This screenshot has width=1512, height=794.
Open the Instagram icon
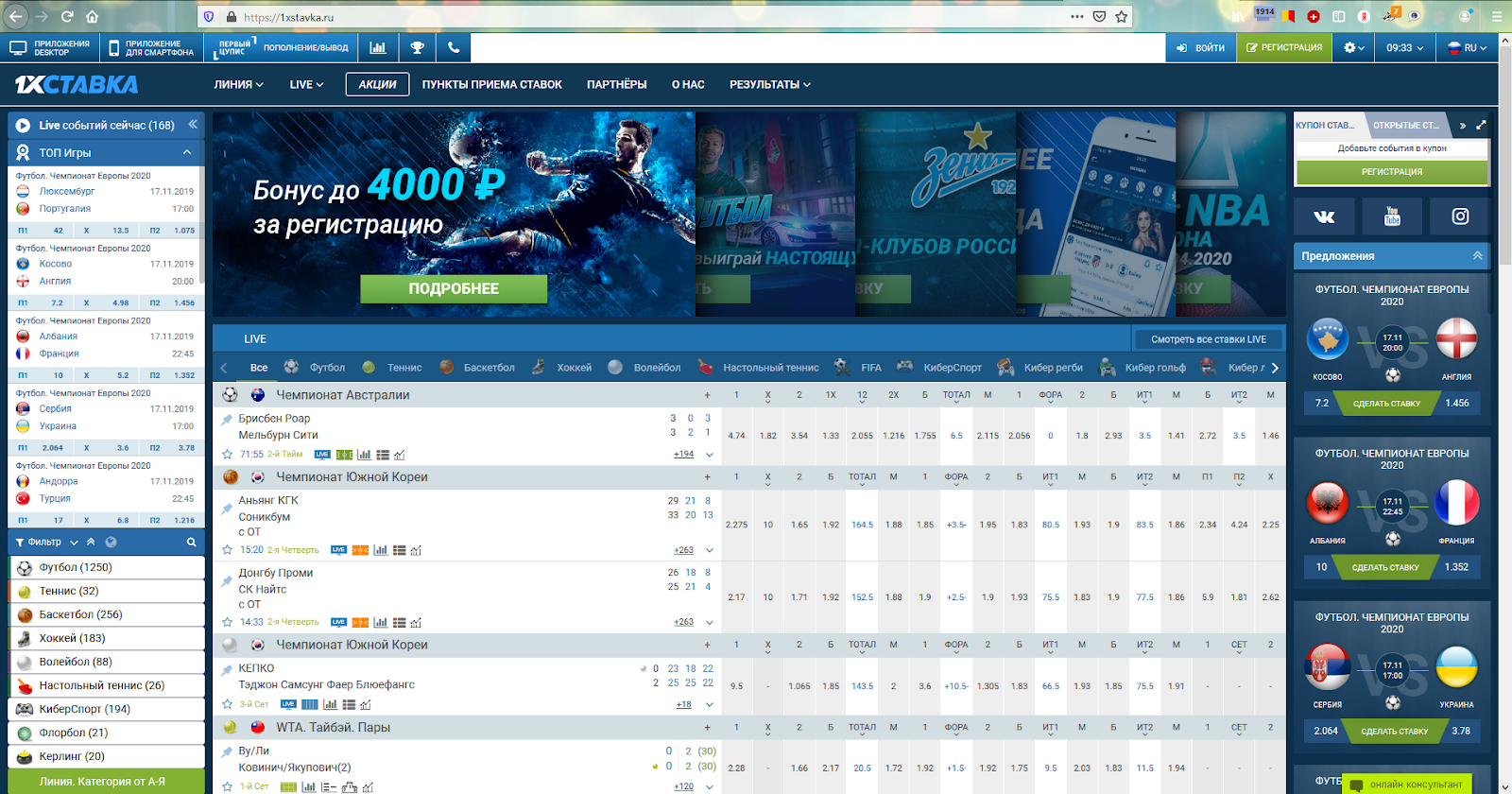coord(1460,216)
